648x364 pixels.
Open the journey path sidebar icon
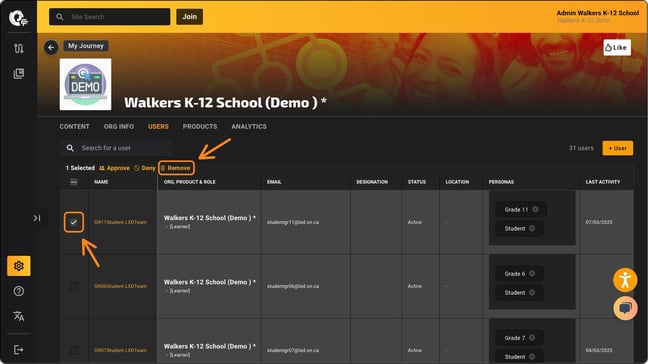click(19, 48)
